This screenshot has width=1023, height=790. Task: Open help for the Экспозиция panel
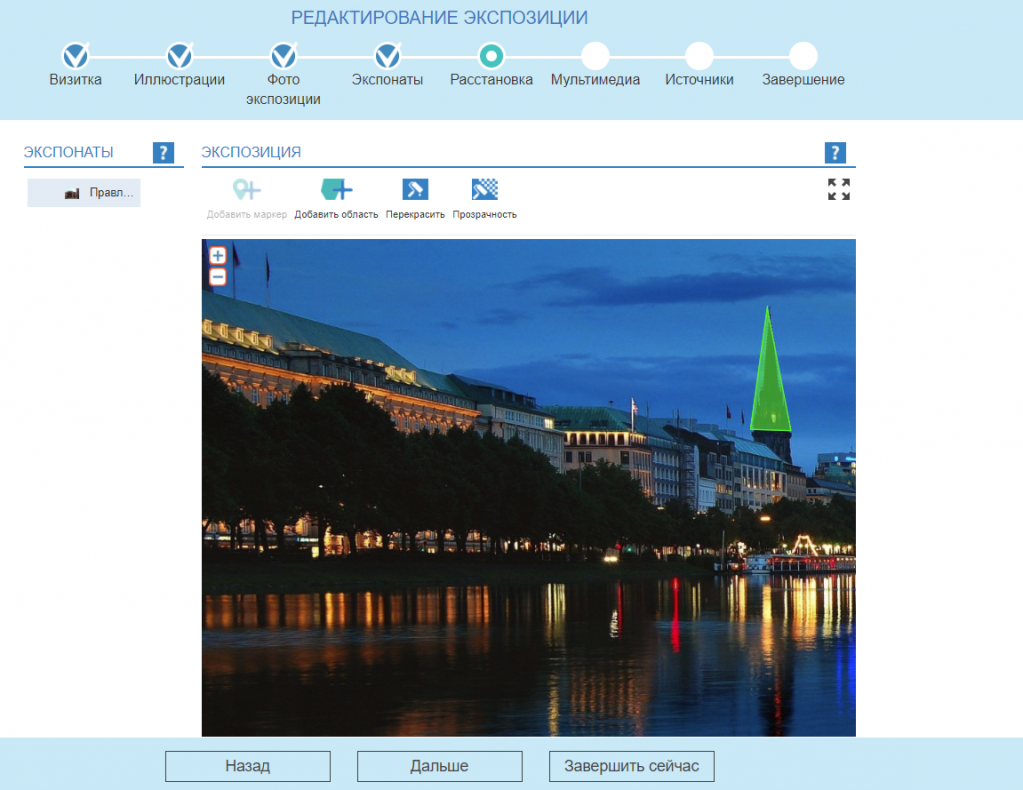click(x=835, y=153)
